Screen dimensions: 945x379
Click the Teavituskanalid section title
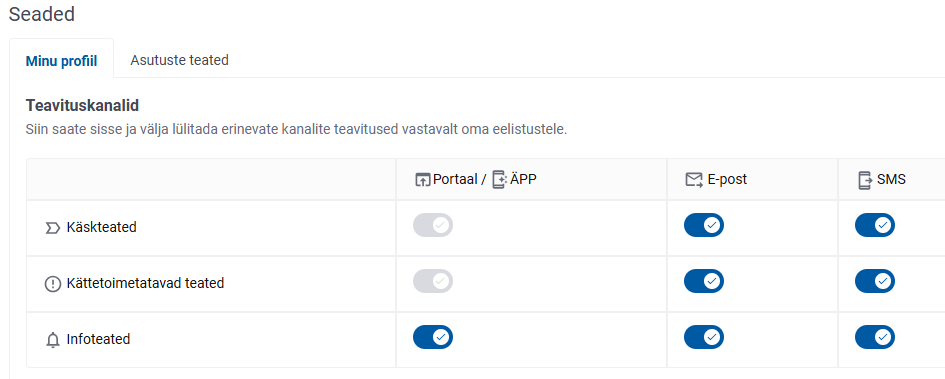point(83,105)
